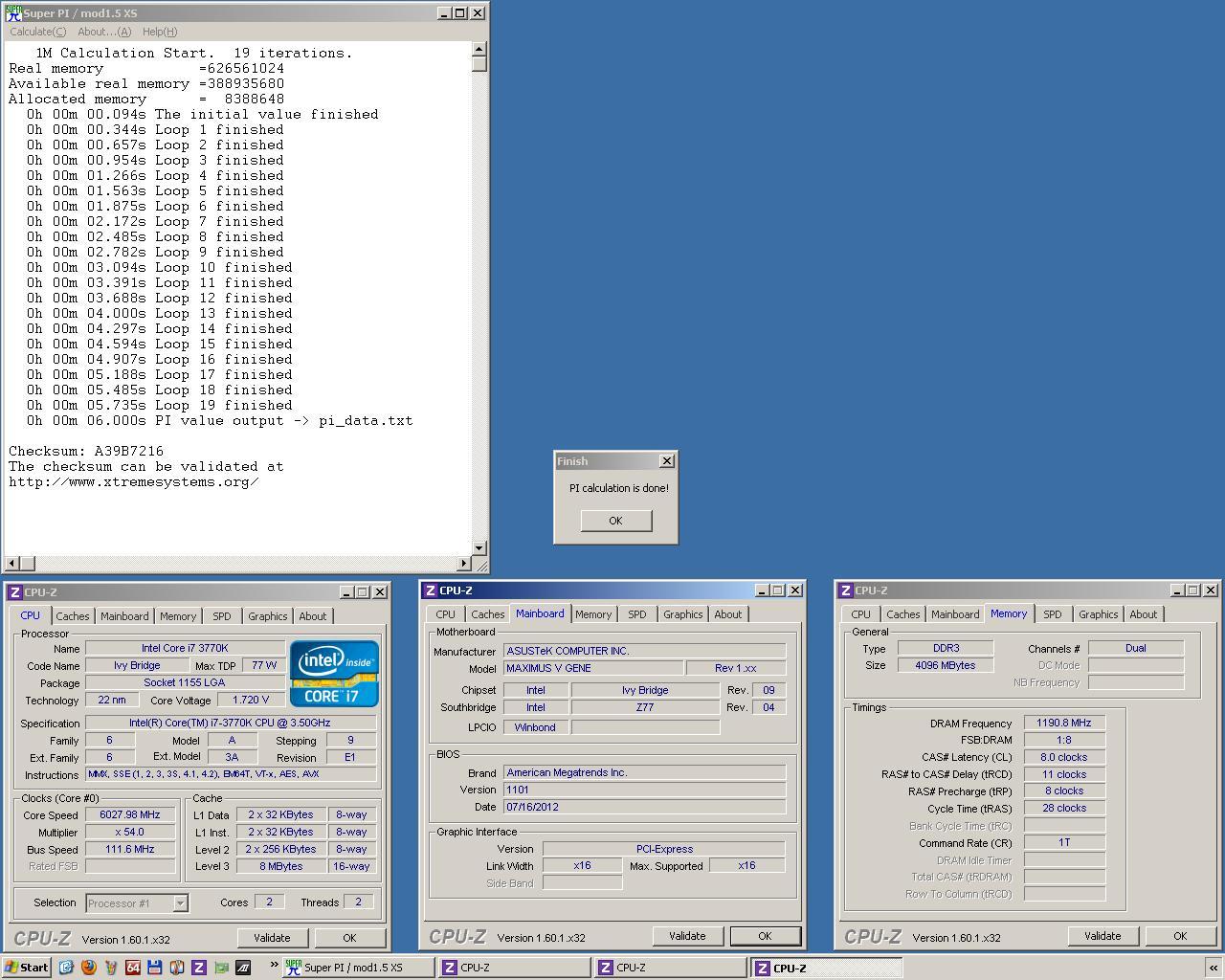Screen dimensions: 1225x980
Task: Click Validate in the right CPU-Z window
Action: pos(1102,936)
